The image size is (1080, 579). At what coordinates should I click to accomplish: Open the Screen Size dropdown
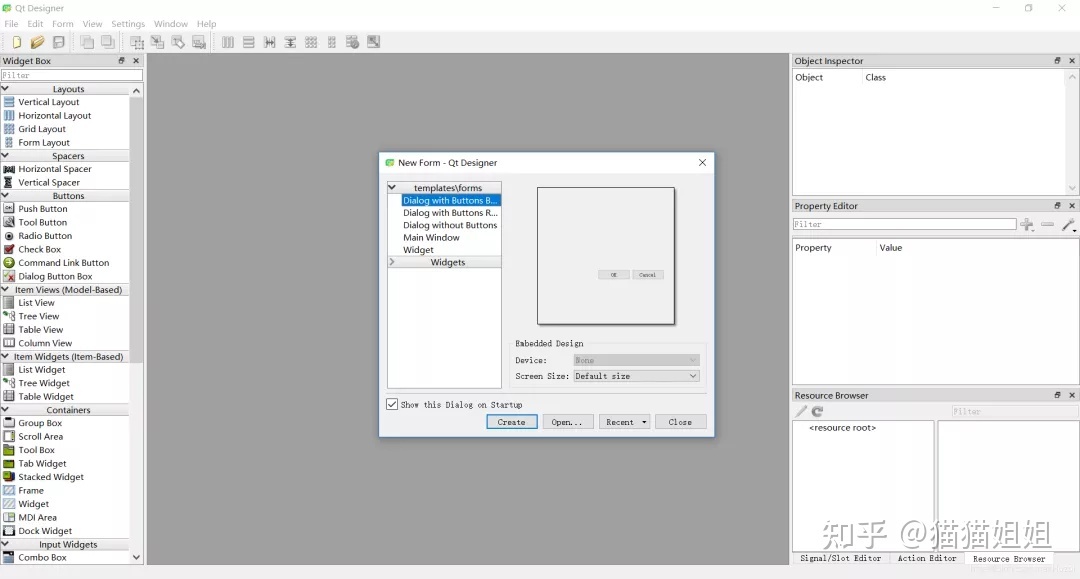[636, 376]
